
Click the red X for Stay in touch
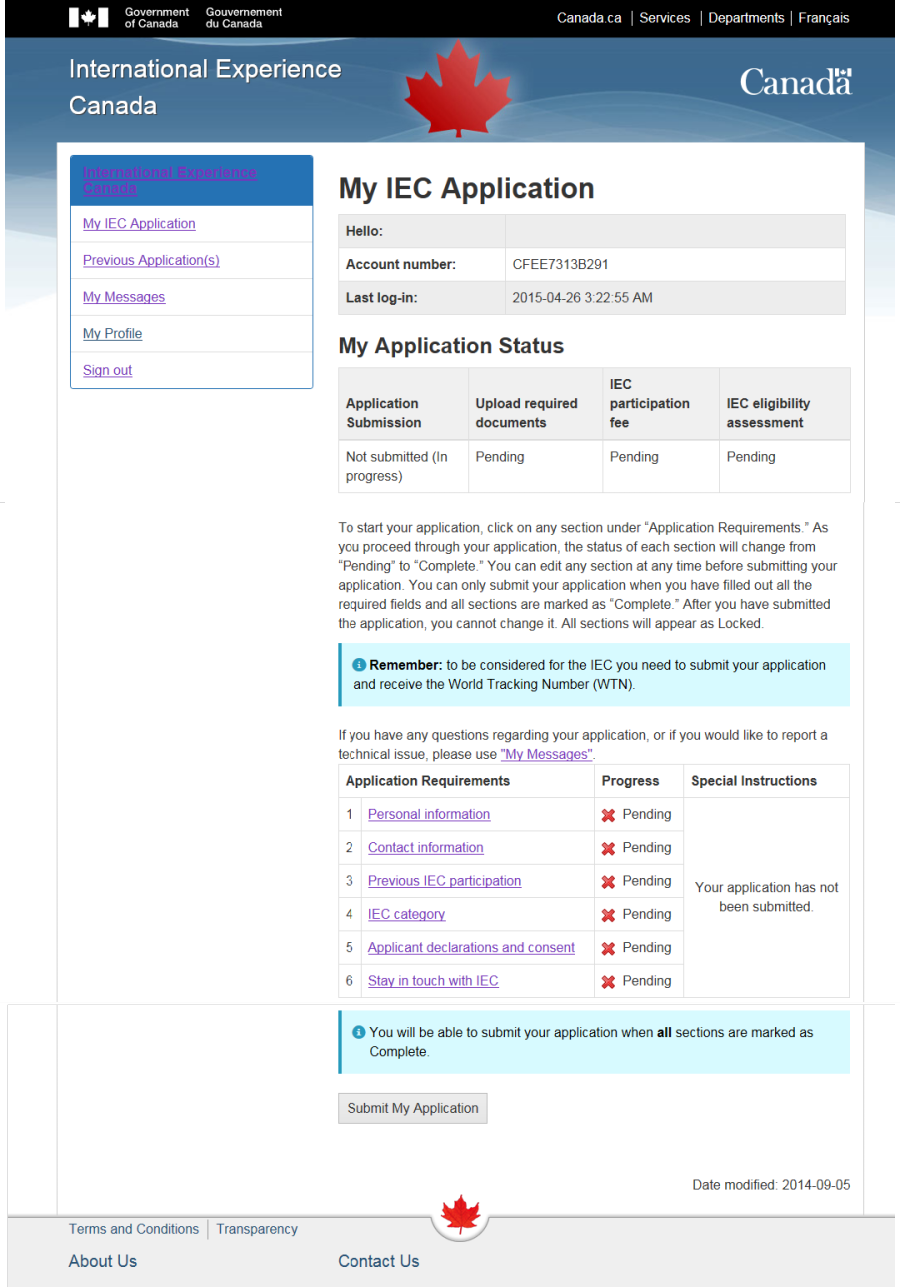pyautogui.click(x=608, y=982)
